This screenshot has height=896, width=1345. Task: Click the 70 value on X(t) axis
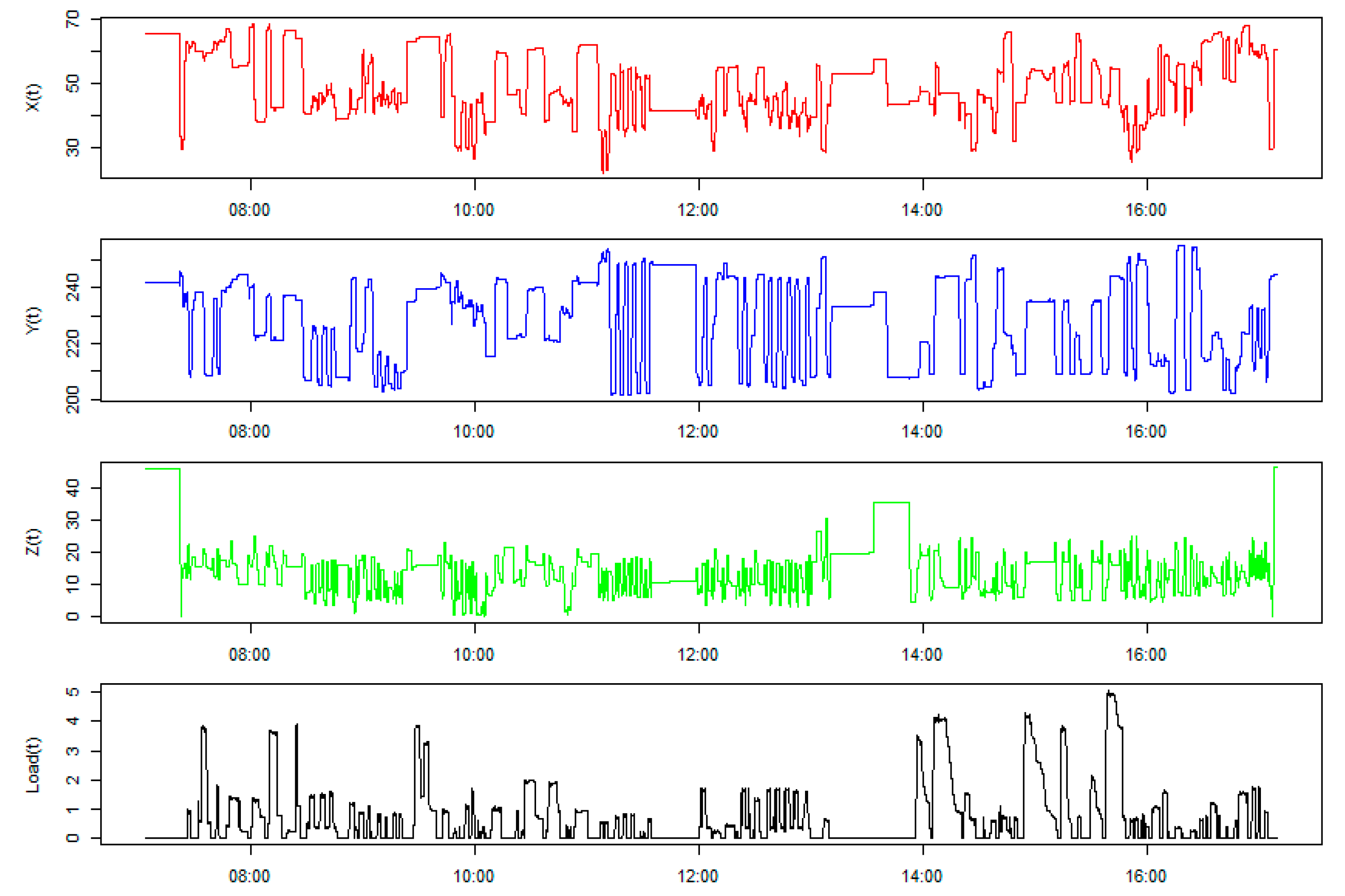pos(73,20)
